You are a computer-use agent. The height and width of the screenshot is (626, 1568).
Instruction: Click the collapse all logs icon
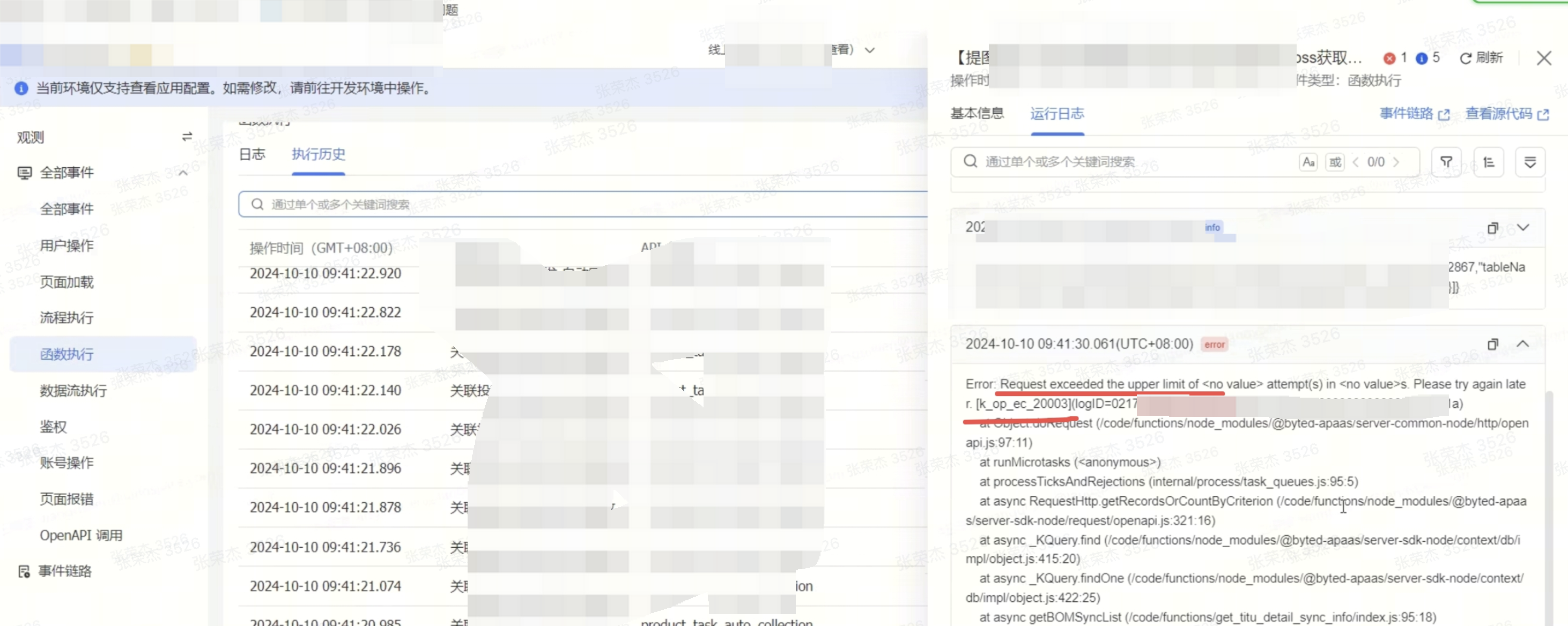(x=1529, y=162)
